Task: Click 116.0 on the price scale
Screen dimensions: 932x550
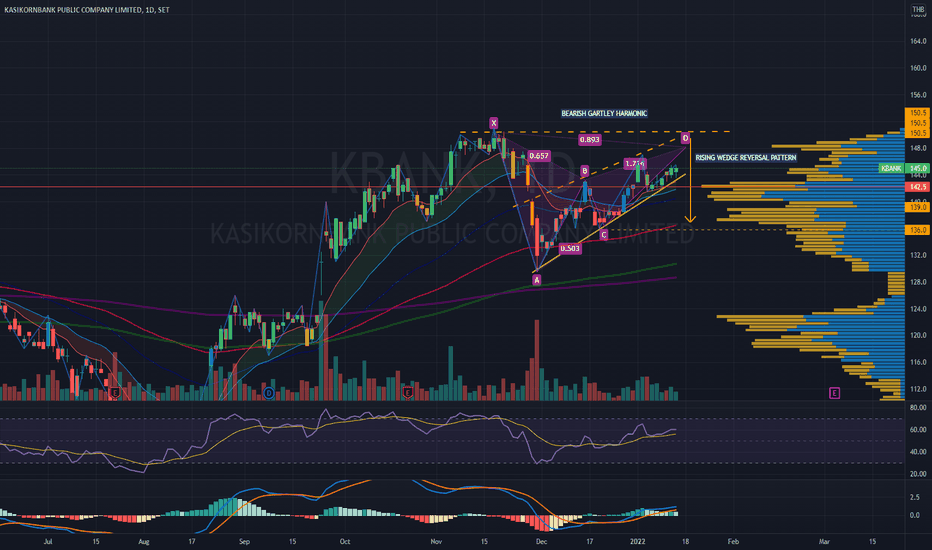Action: (918, 362)
